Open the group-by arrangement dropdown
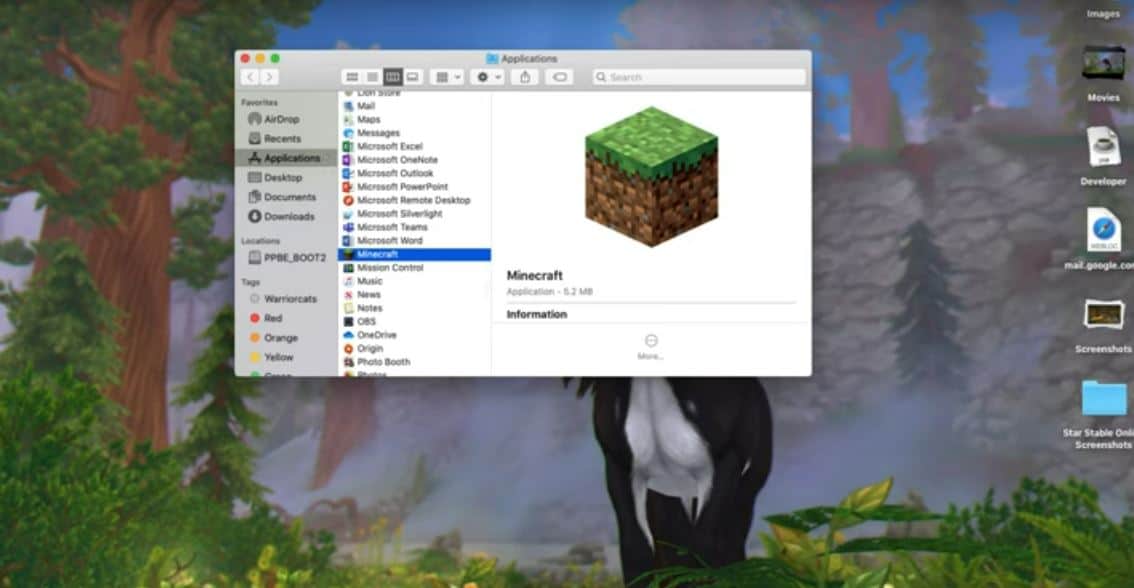Viewport: 1134px width, 588px height. 447,77
